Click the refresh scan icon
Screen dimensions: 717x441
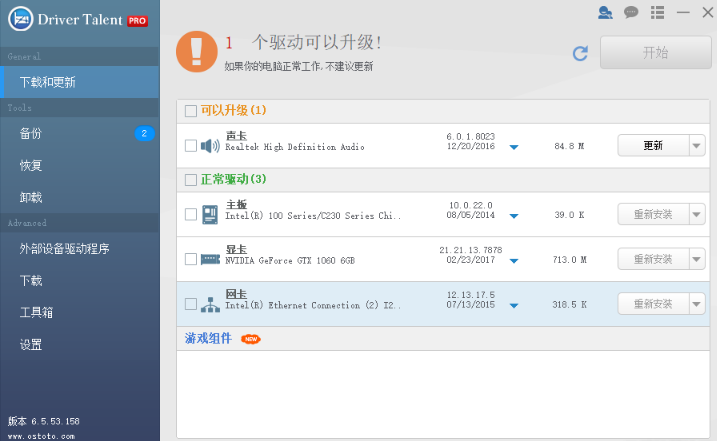pos(580,54)
